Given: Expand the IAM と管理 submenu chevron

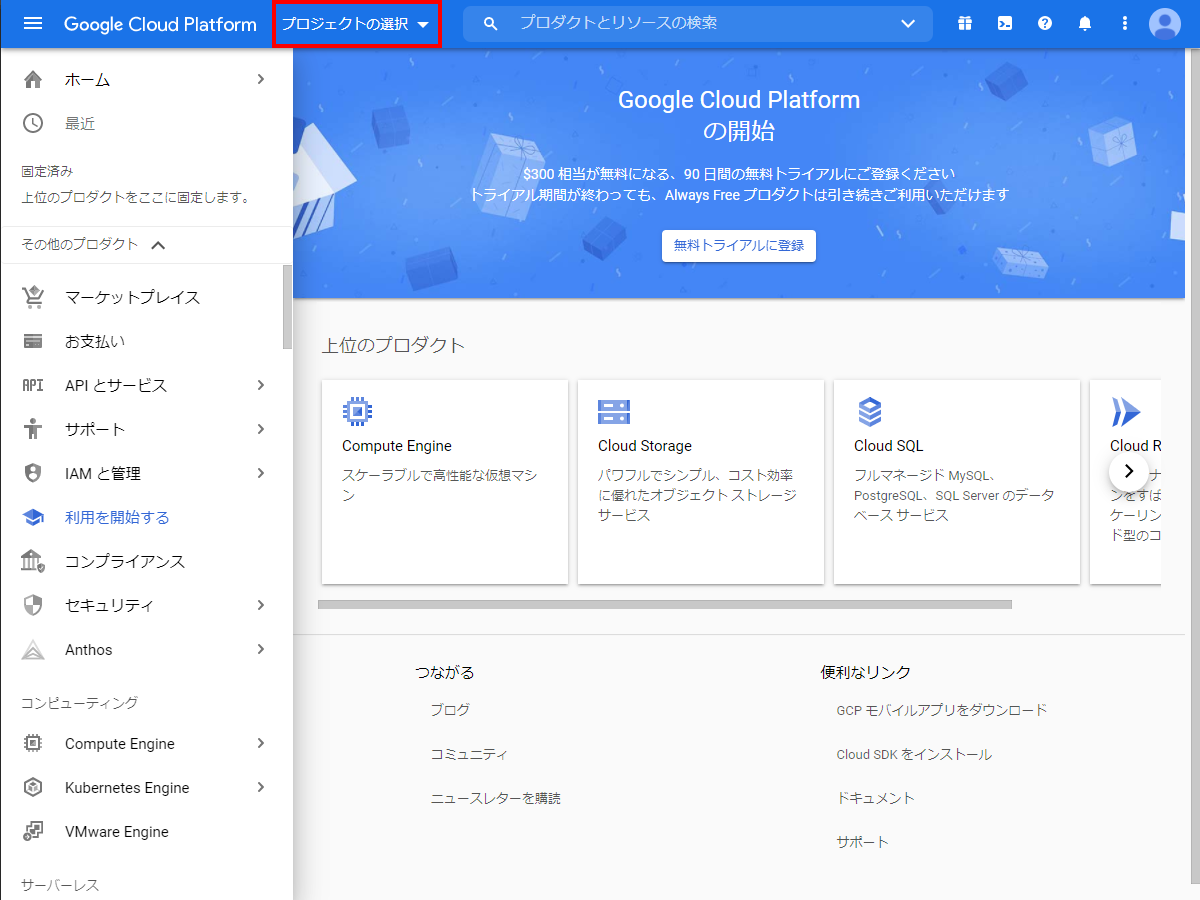Looking at the screenshot, I should pyautogui.click(x=261, y=473).
